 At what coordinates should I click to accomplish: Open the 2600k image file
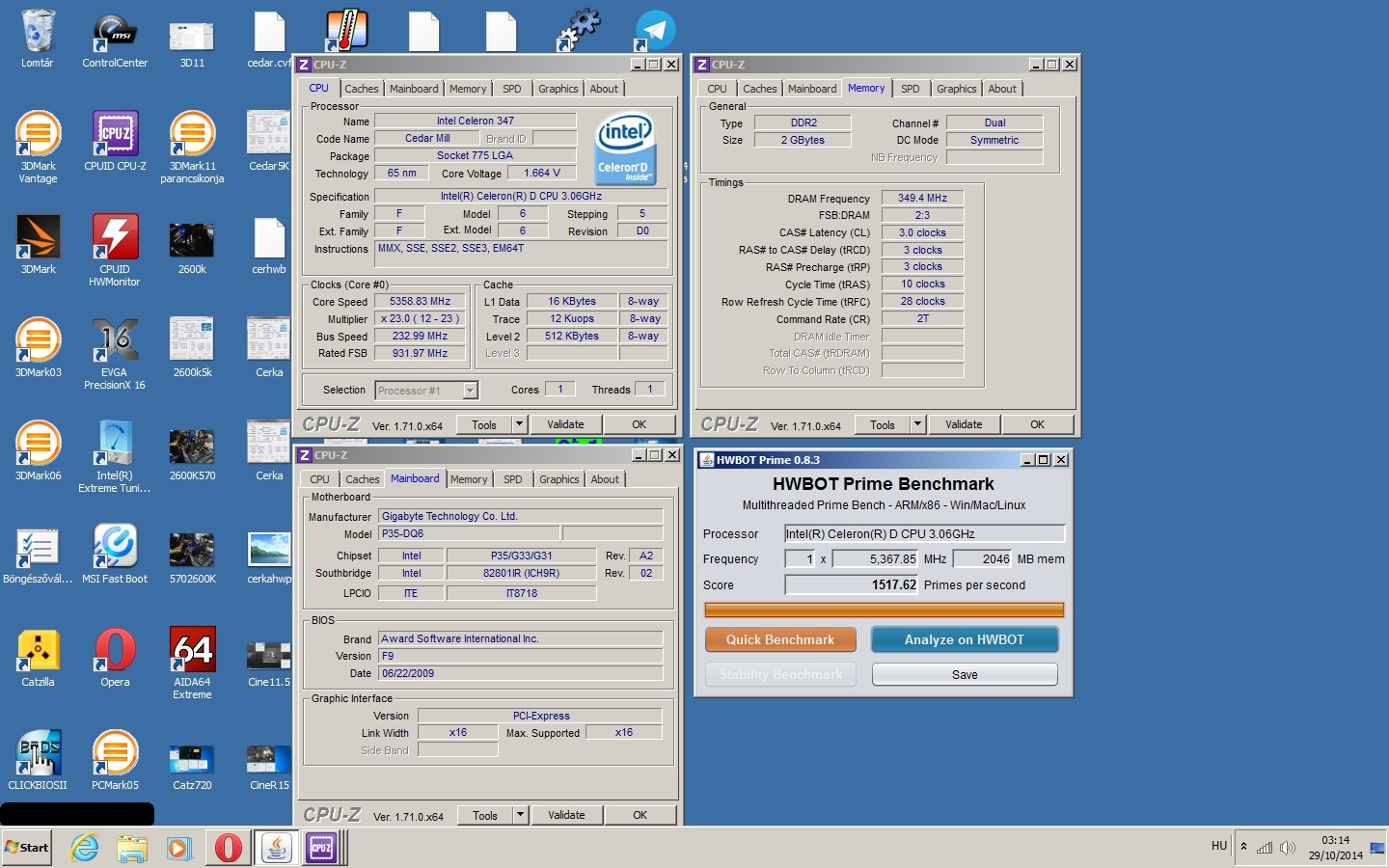[x=192, y=240]
